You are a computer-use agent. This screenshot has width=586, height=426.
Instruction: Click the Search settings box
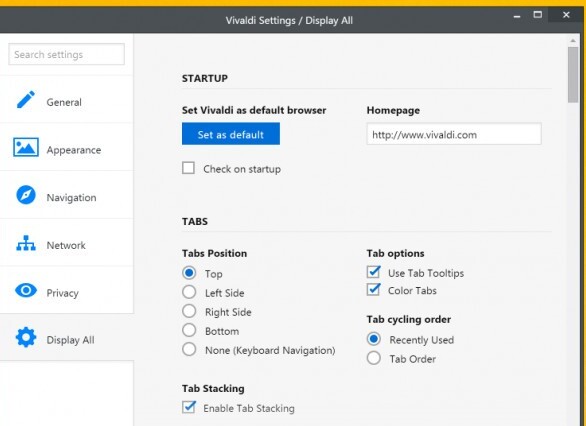click(x=67, y=54)
